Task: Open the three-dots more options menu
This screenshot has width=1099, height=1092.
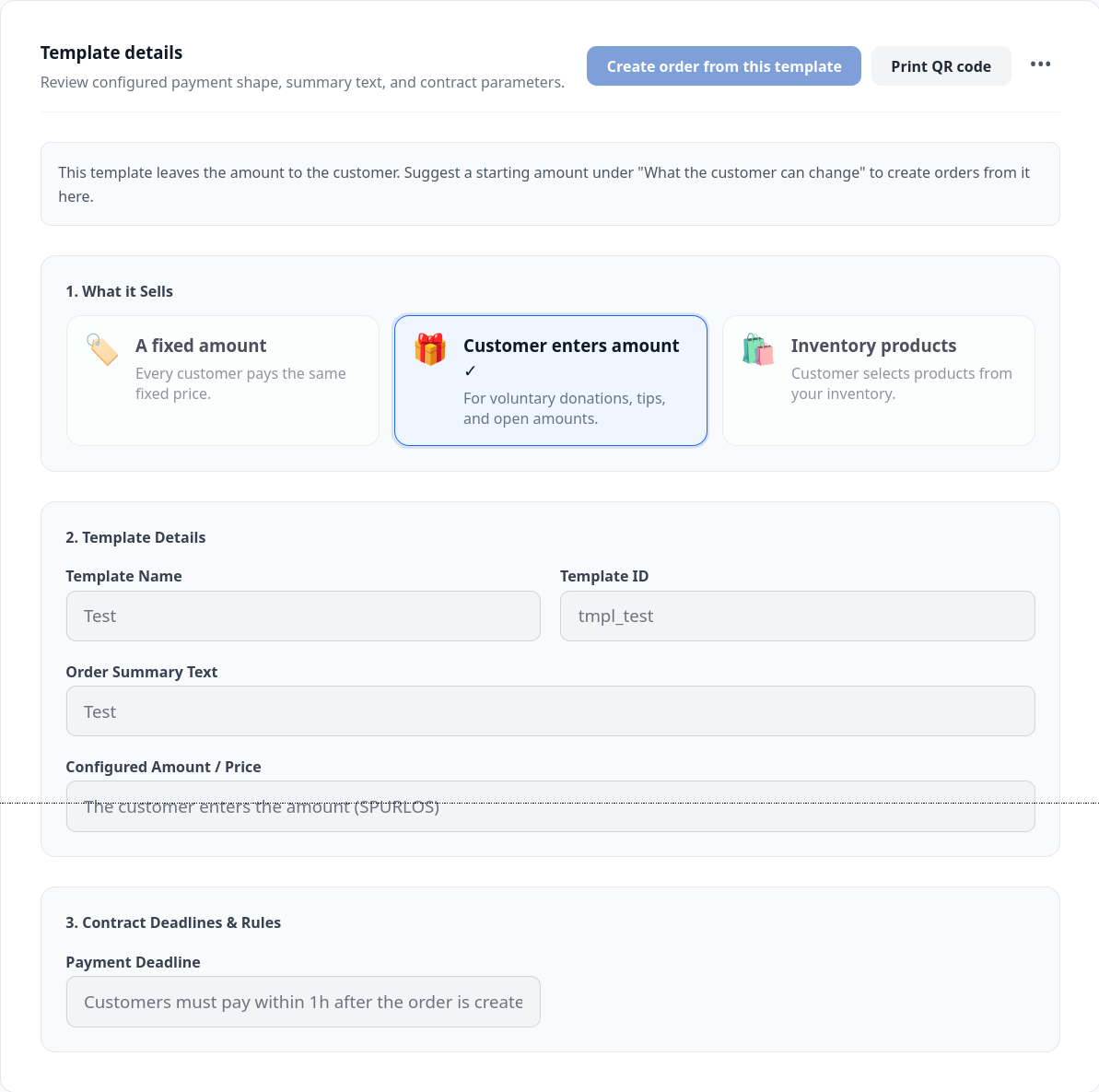Action: click(x=1040, y=65)
